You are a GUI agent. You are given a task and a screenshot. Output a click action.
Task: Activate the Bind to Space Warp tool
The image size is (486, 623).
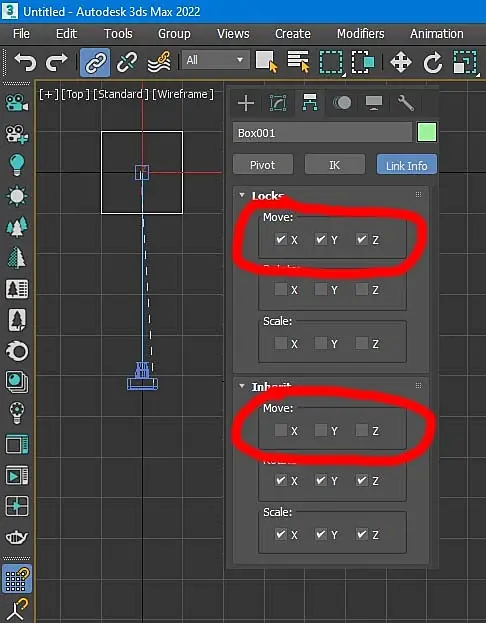click(159, 62)
